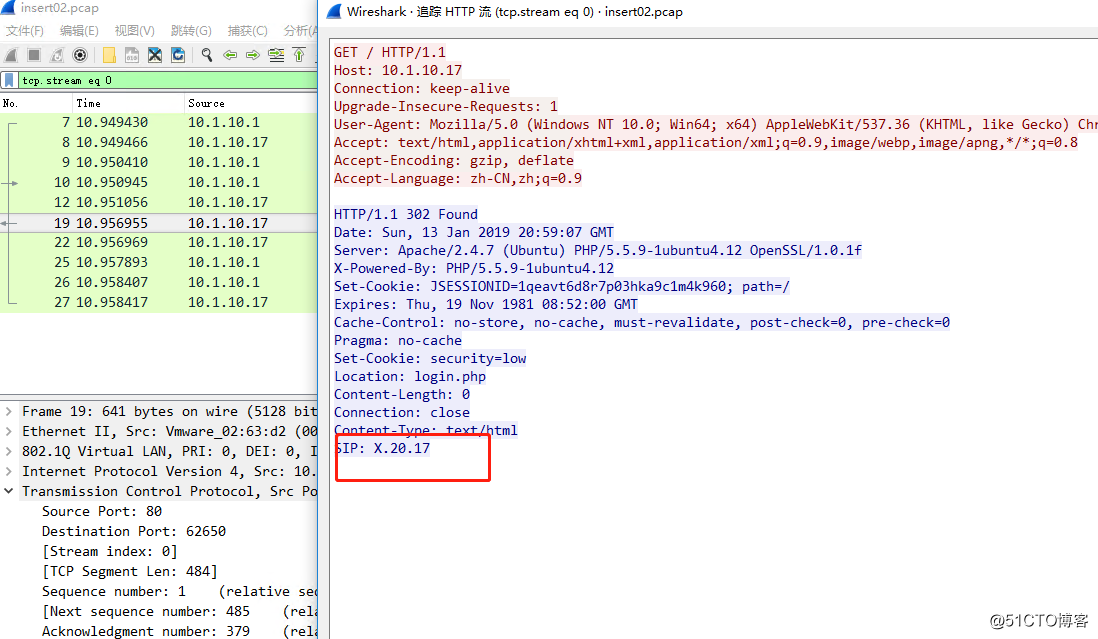Click the Set-Cookie: JSESSIONID header line
Screen dimensions: 1098x639
pyautogui.click(x=562, y=286)
